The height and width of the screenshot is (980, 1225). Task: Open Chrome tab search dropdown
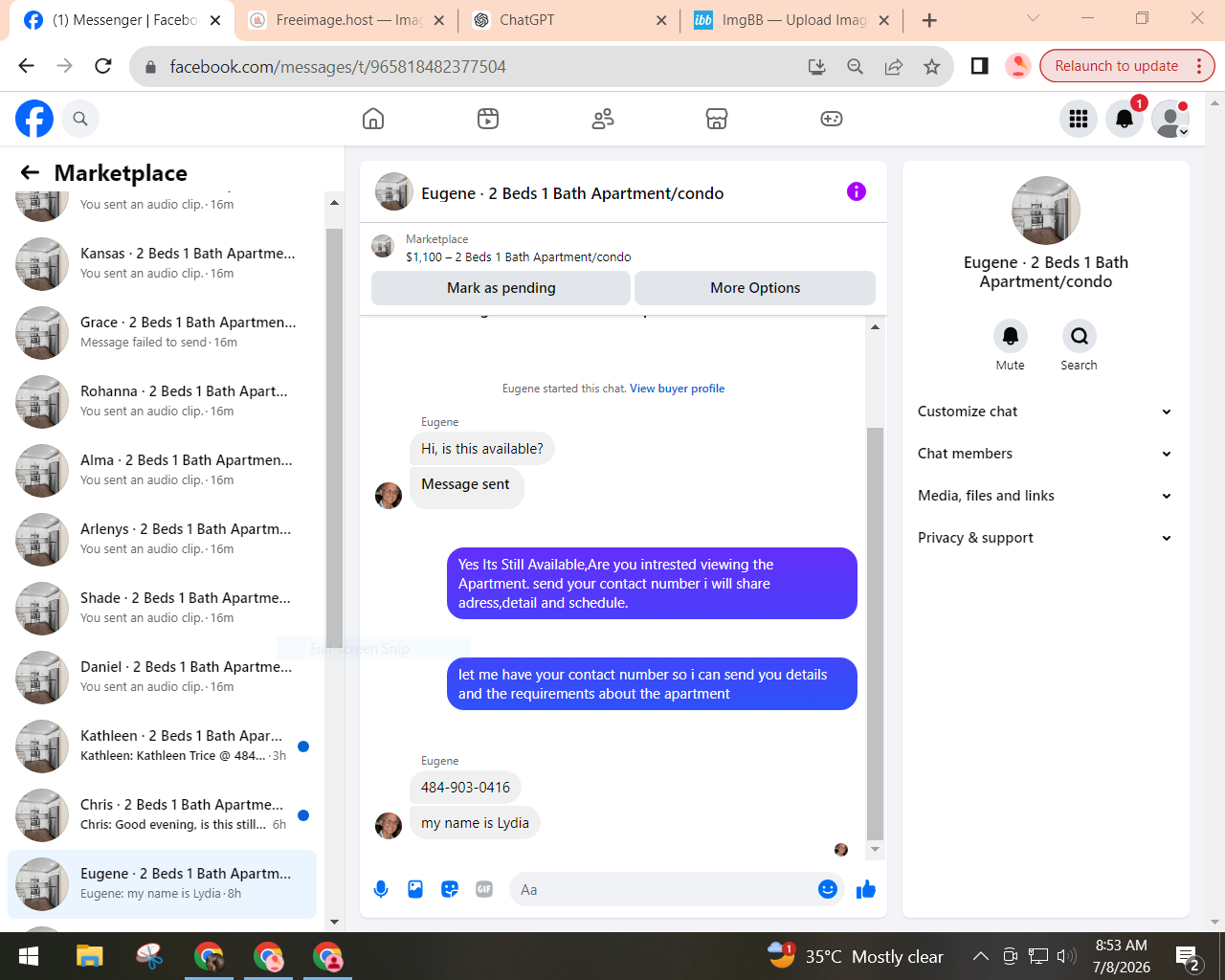[1033, 19]
